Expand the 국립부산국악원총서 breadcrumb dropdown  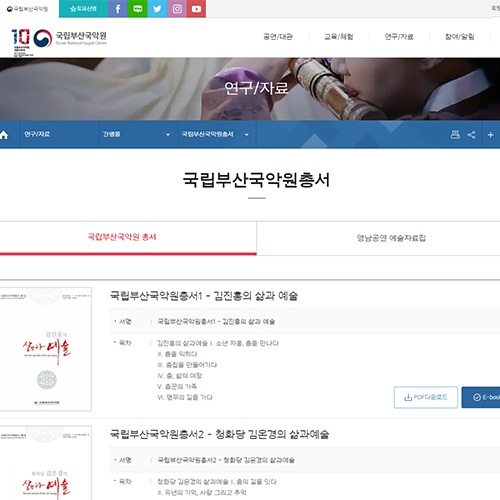pyautogui.click(x=216, y=134)
